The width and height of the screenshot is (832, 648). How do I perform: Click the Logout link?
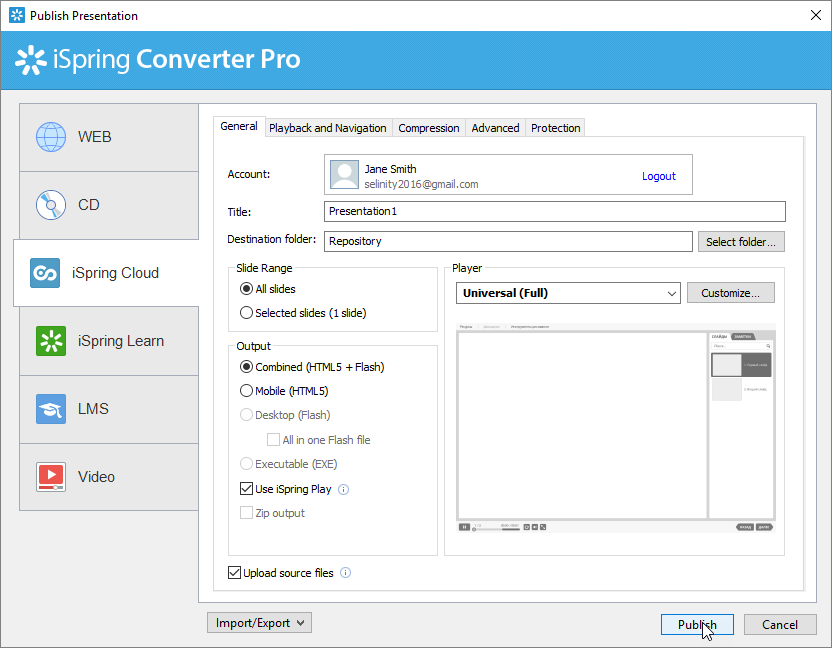point(658,176)
